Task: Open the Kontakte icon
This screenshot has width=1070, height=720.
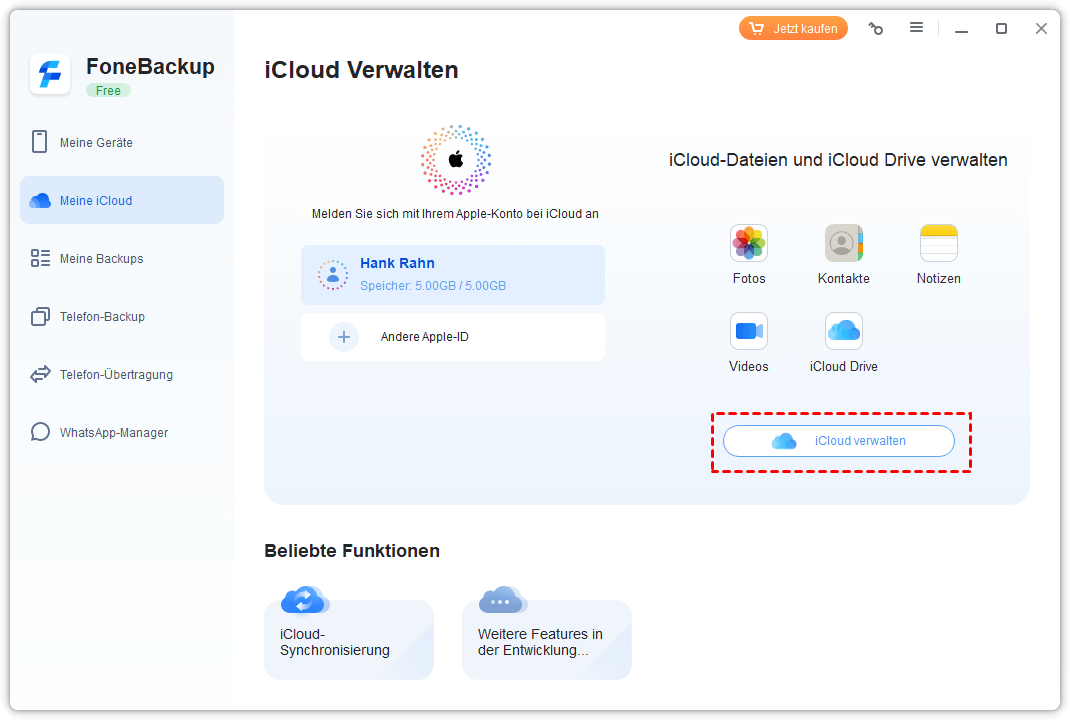Action: (843, 243)
